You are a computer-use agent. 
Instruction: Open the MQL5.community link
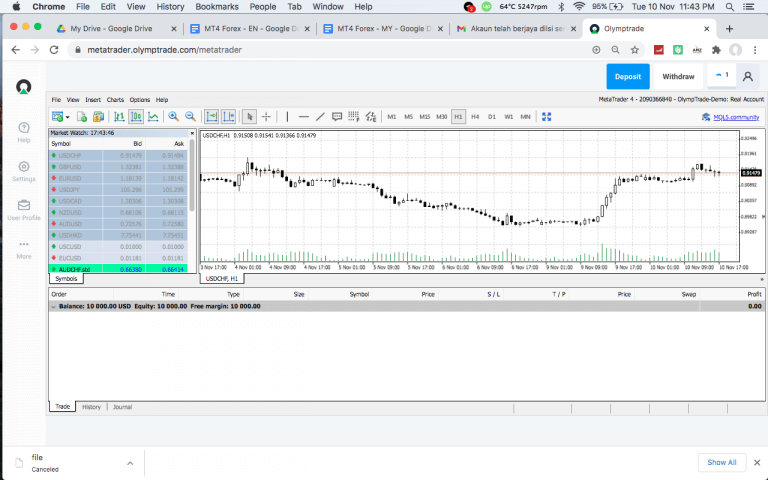pos(736,117)
